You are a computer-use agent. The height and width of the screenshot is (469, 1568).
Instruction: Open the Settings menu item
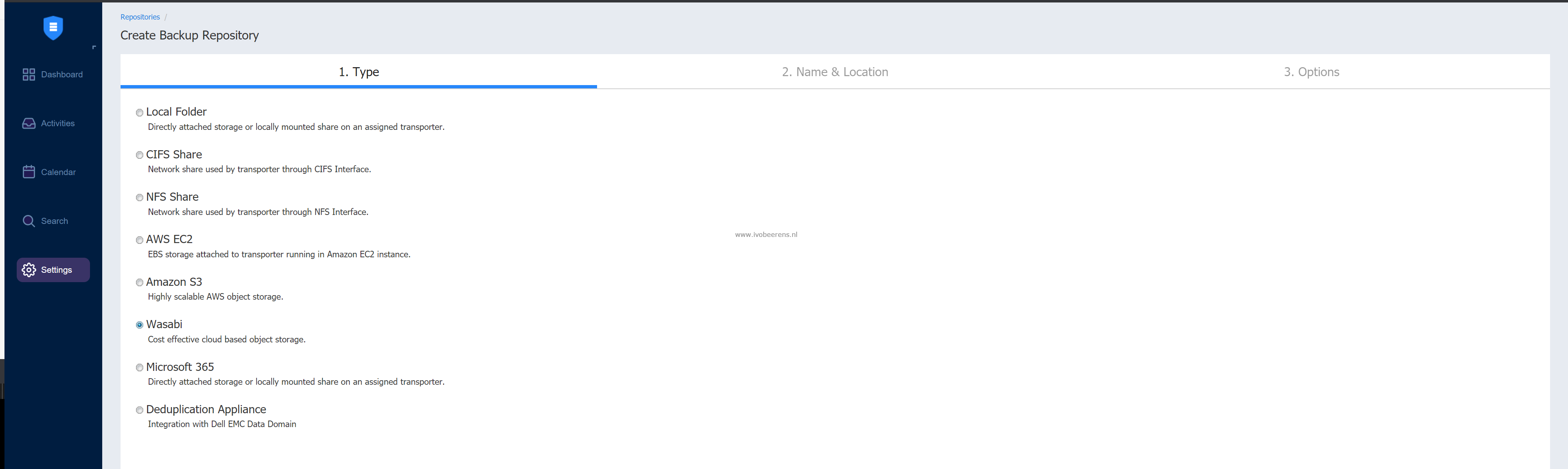pos(53,270)
